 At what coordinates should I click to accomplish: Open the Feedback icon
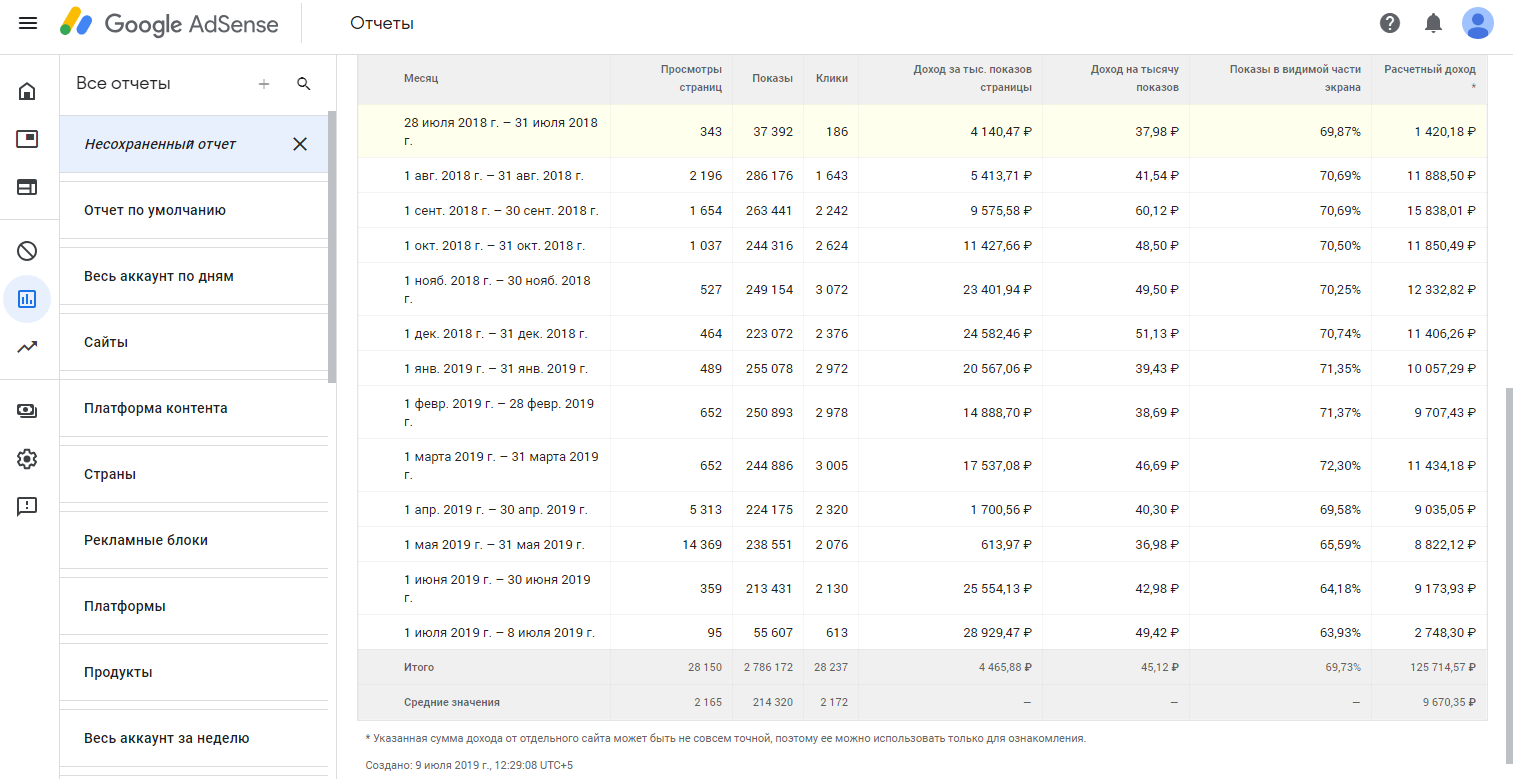(x=27, y=506)
